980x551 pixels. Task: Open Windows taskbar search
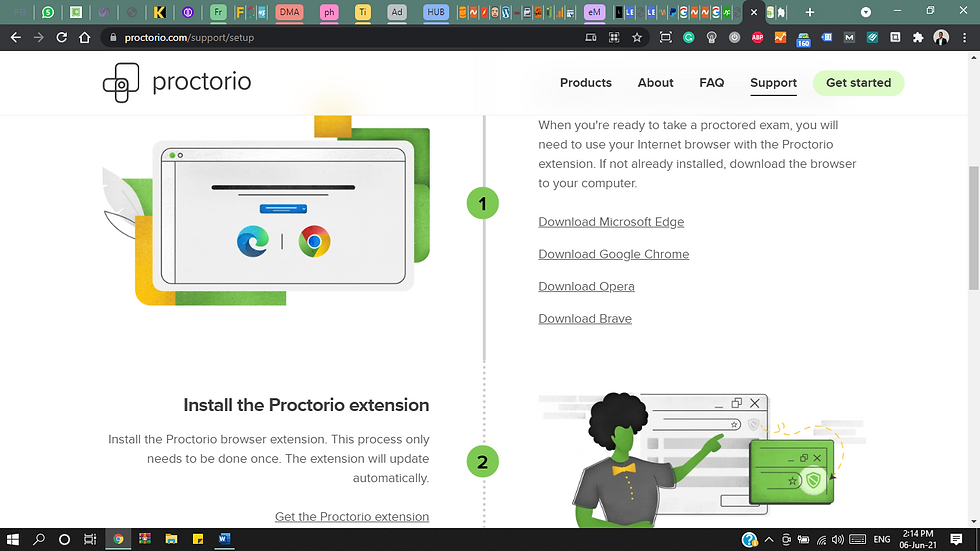point(39,539)
